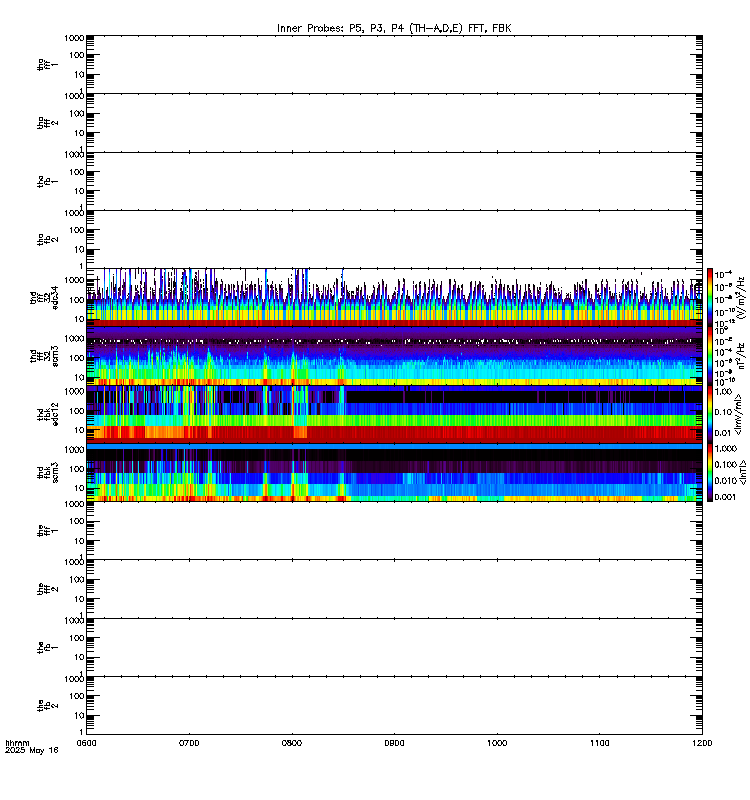The image size is (750, 800).
Task: Click the 'thd fff 32 scm3' panel label
Action: (x=44, y=356)
